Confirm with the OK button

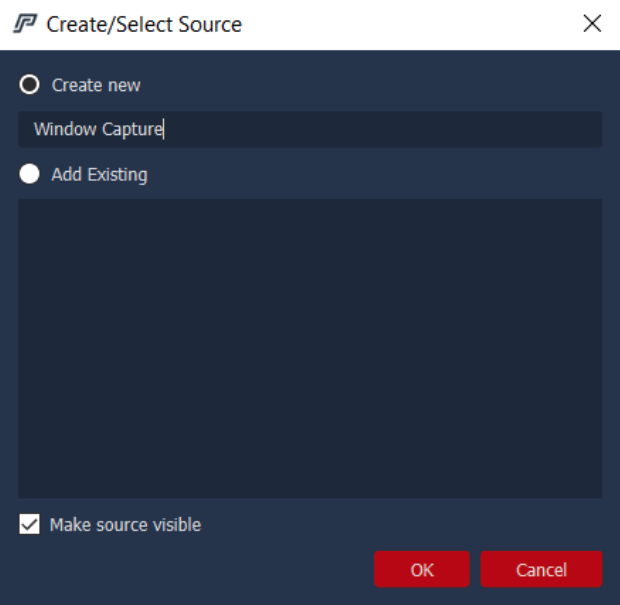point(422,569)
